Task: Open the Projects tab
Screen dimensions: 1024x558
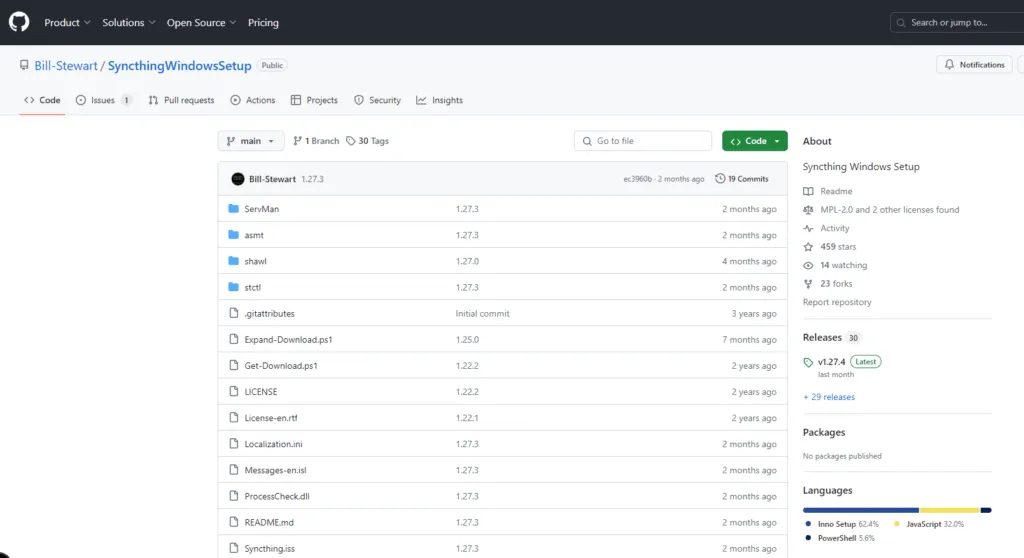Action: 314,100
